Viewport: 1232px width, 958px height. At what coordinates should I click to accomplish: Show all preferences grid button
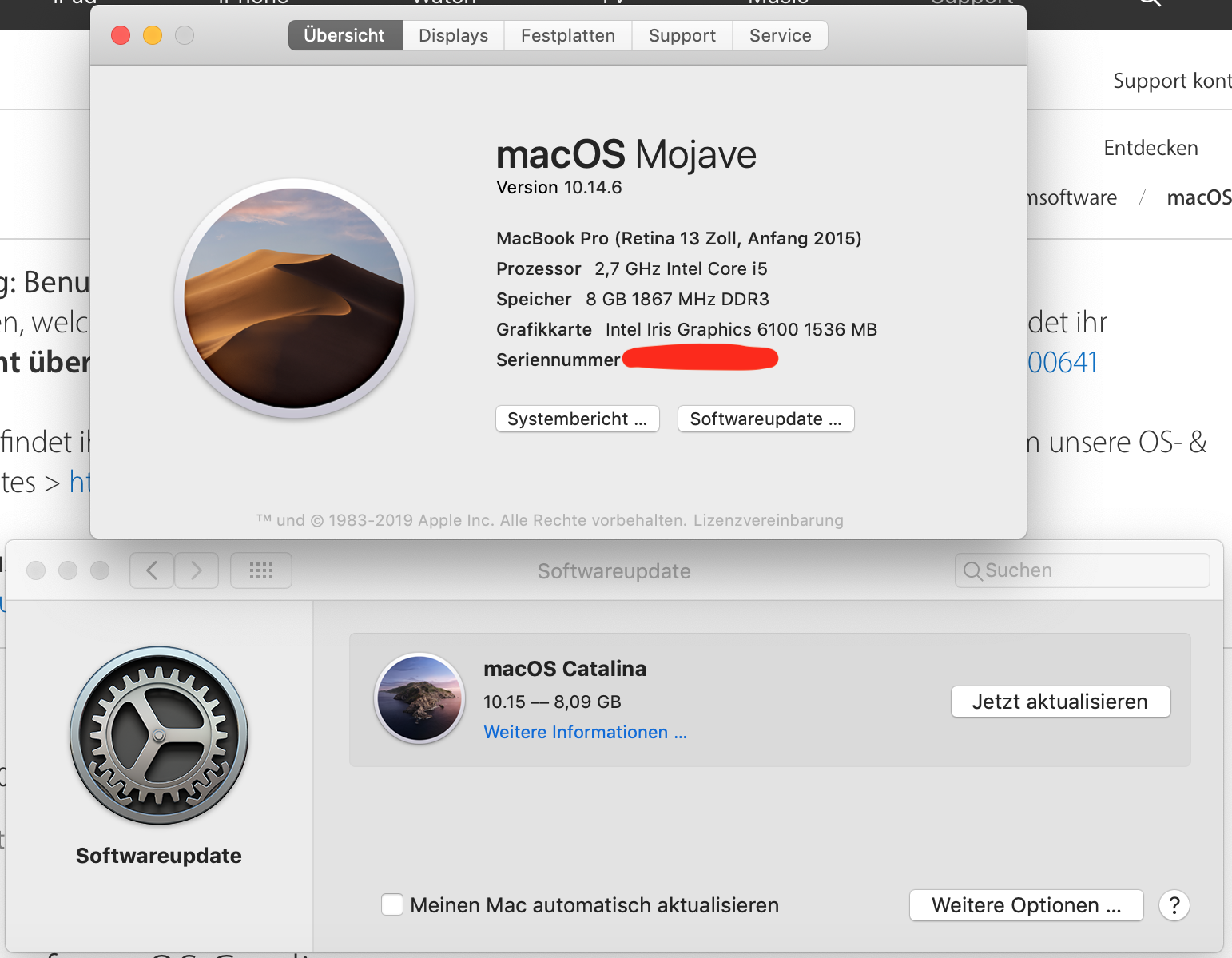(x=261, y=570)
